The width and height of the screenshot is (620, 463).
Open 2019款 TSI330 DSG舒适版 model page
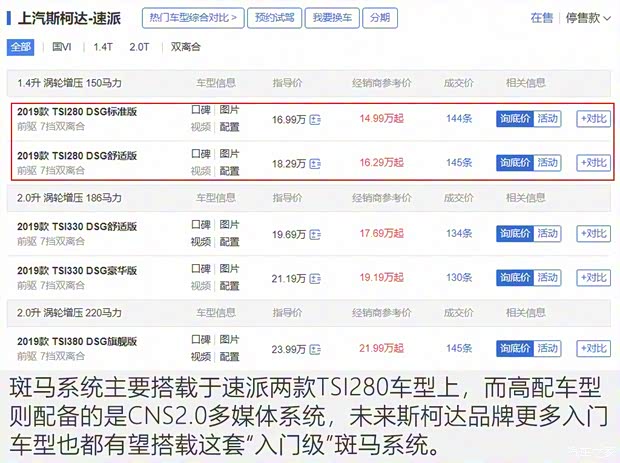click(x=77, y=227)
